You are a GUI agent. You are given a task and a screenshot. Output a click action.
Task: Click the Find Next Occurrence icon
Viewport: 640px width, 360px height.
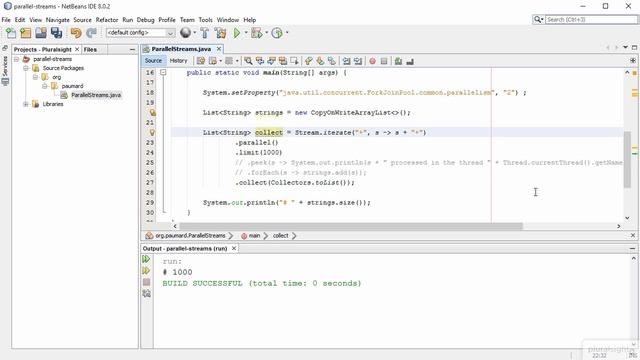(x=271, y=61)
